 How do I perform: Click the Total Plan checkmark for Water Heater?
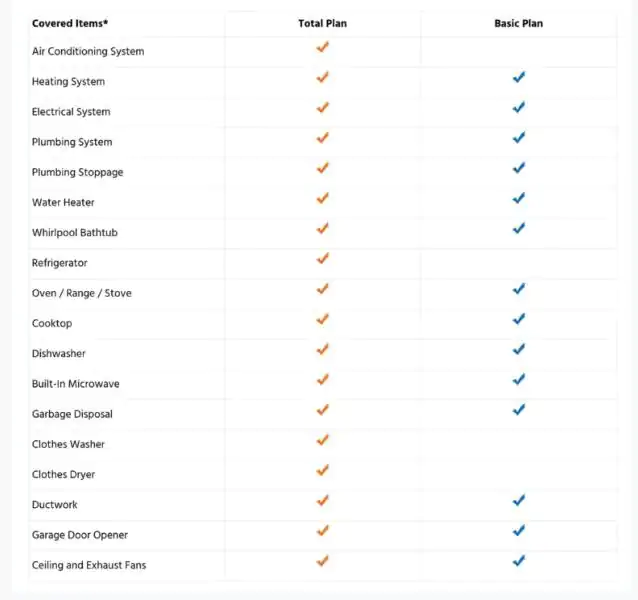[x=323, y=199]
